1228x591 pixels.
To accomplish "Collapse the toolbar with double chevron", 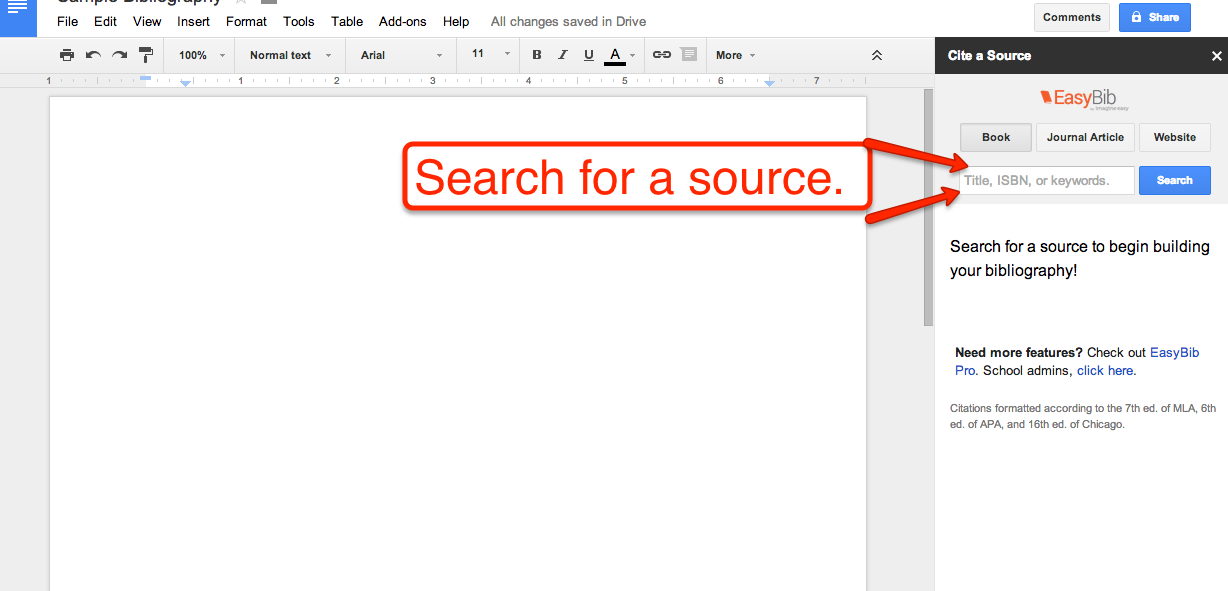I will tap(877, 56).
